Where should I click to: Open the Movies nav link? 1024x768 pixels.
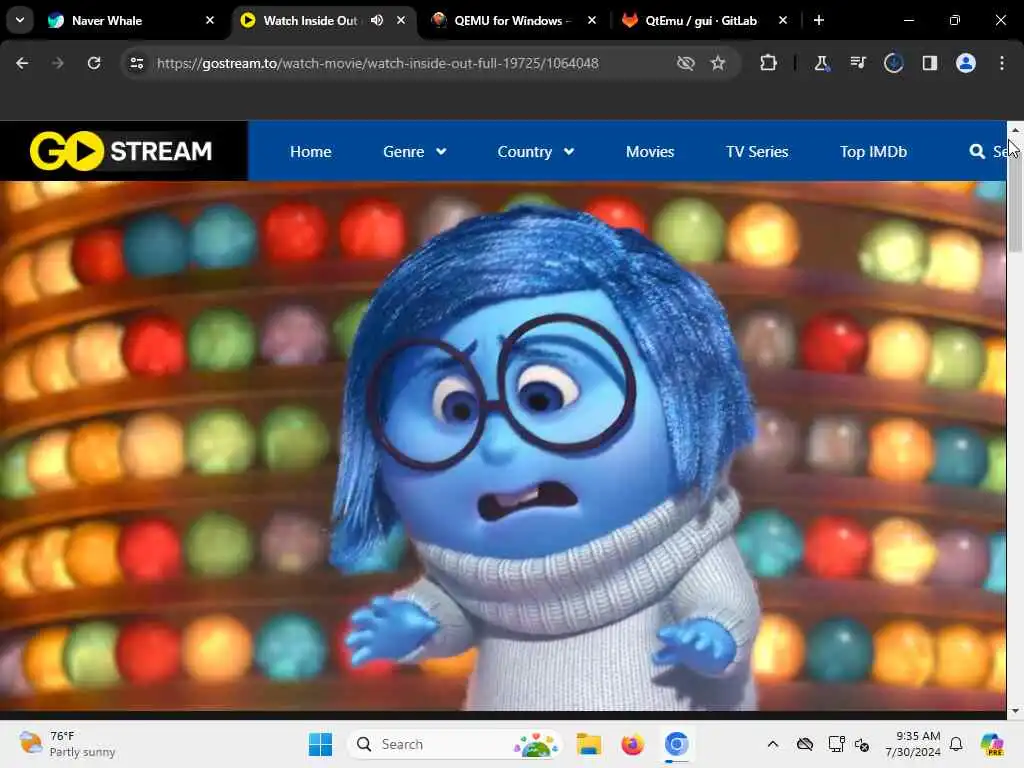[x=650, y=152]
